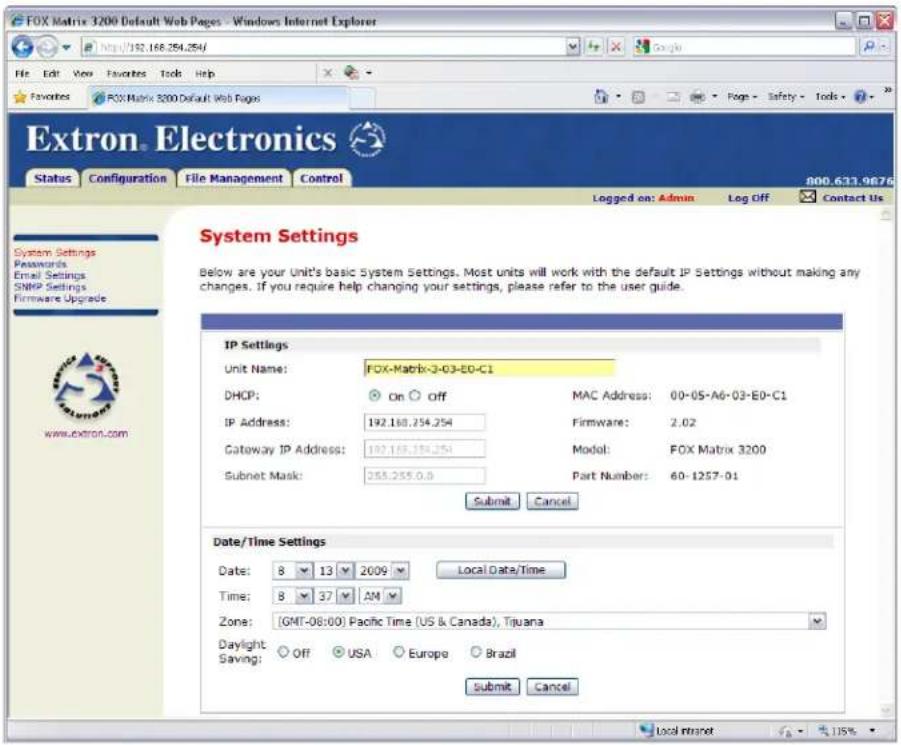Click the Feeds icon in command bar
The width and height of the screenshot is (901, 745).
pos(638,97)
